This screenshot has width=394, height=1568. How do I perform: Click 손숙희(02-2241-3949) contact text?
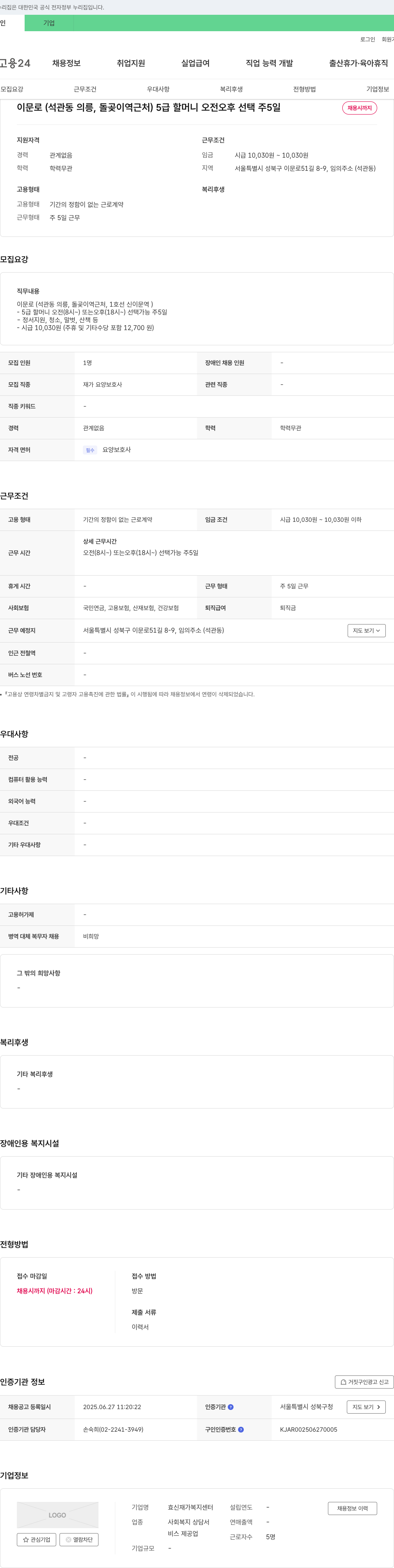(x=113, y=1429)
